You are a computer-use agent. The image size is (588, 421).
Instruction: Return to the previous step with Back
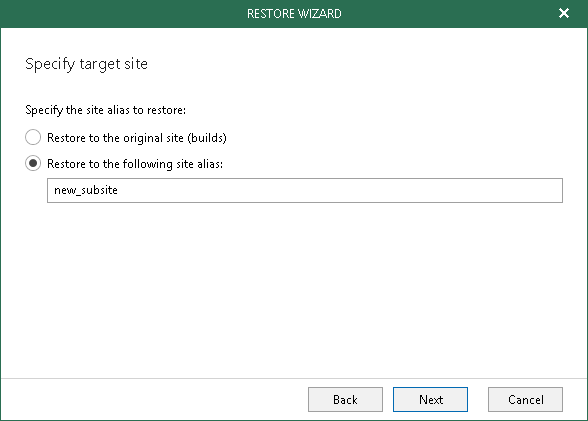point(345,400)
